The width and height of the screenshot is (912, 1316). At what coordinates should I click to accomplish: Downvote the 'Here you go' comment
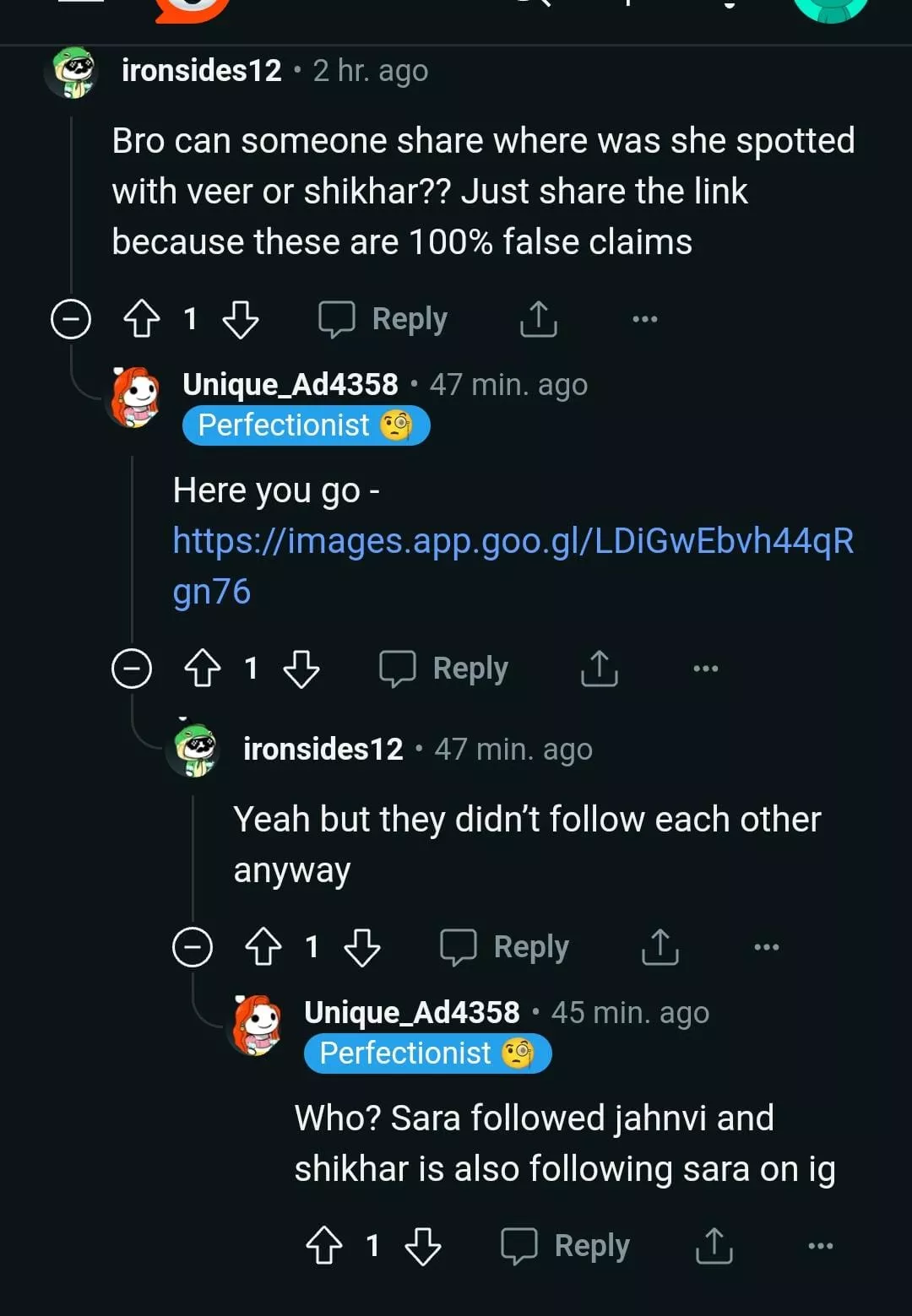(x=301, y=669)
